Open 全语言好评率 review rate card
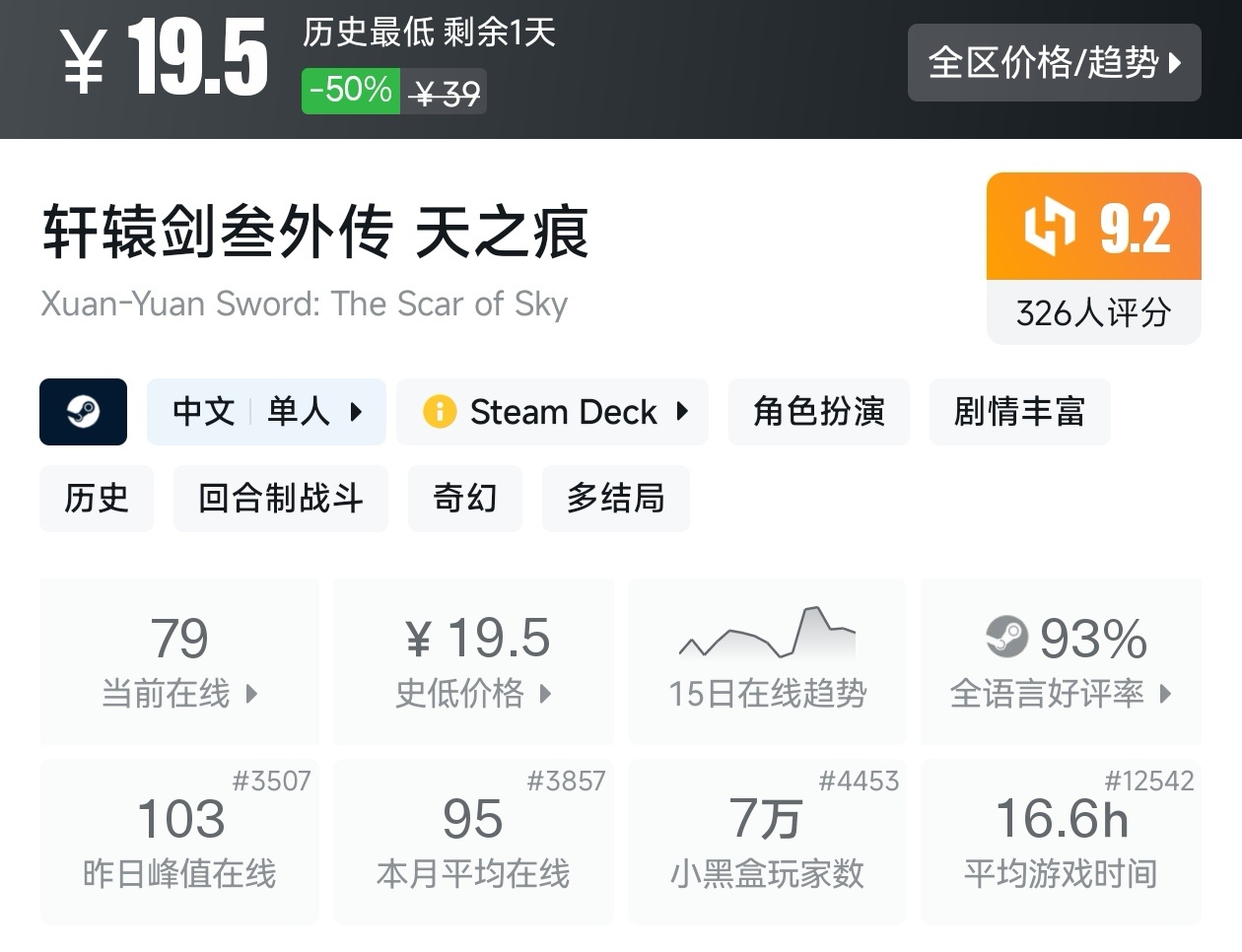 pyautogui.click(x=1061, y=661)
